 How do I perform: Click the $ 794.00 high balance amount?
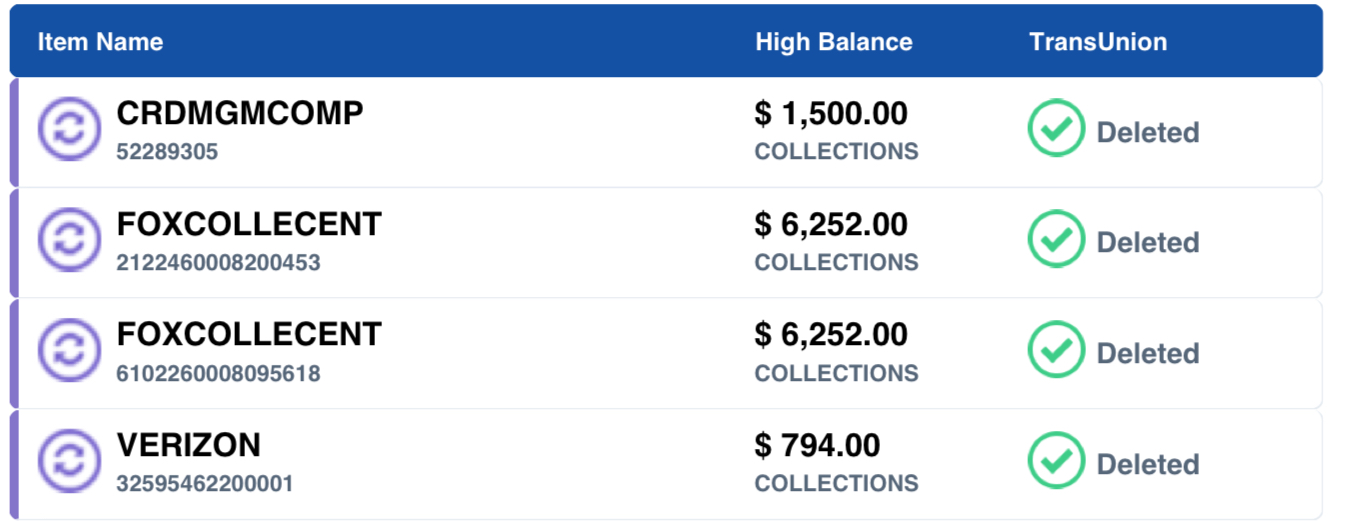click(817, 445)
